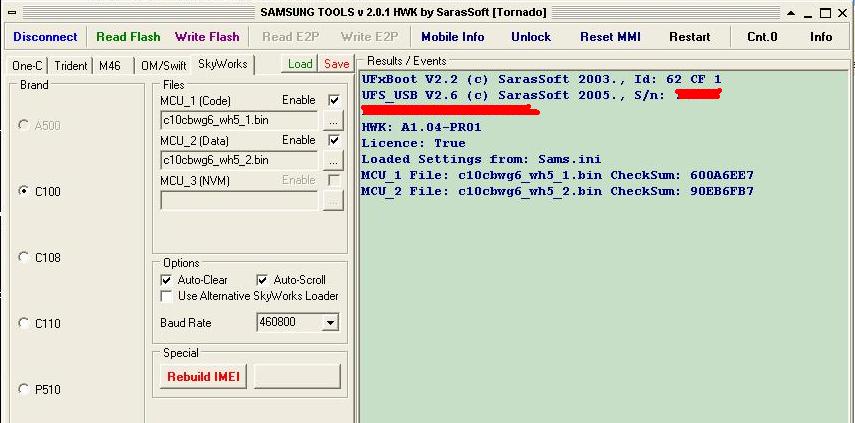
Task: Browse for the MCU_2 file via the ... button
Action: tap(333, 160)
